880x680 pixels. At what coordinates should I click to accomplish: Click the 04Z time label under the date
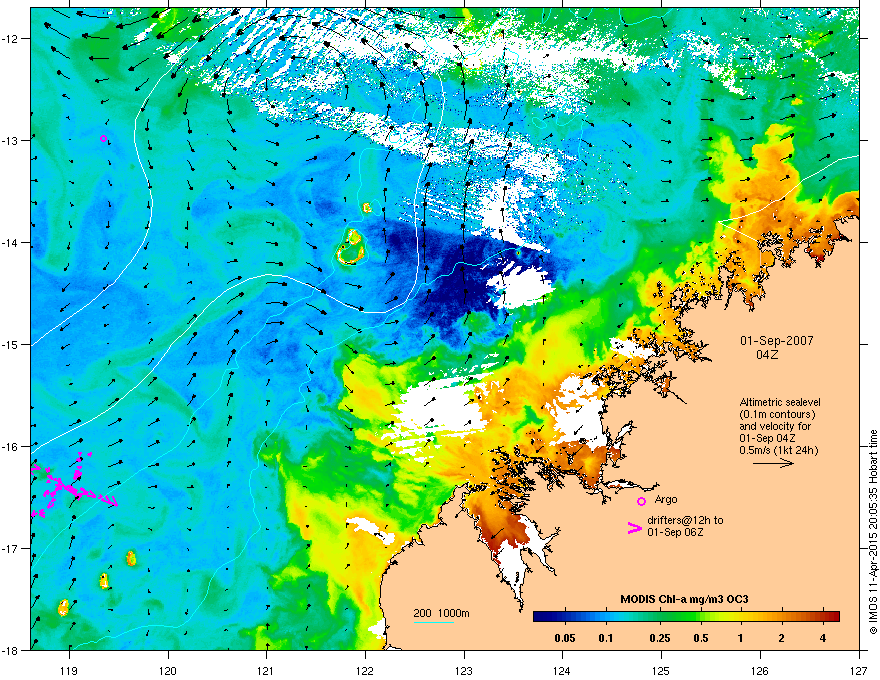[x=767, y=355]
